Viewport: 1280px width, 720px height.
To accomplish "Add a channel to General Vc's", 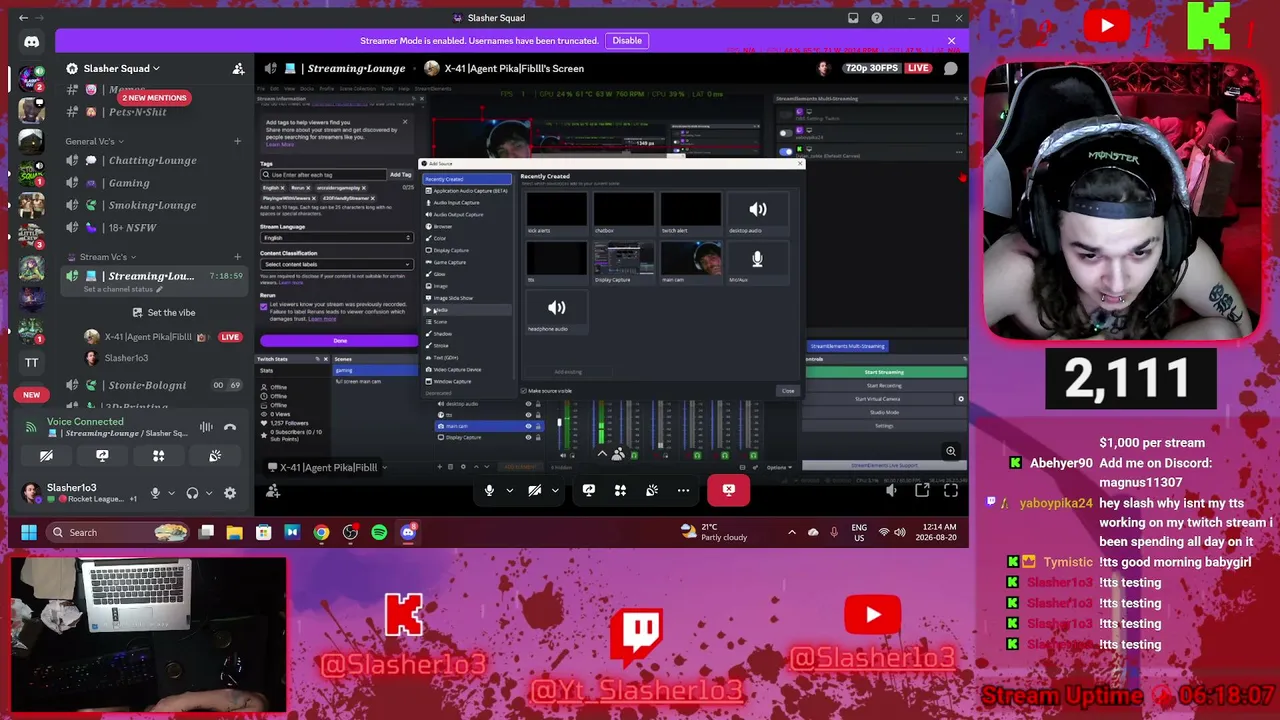I will 237,141.
